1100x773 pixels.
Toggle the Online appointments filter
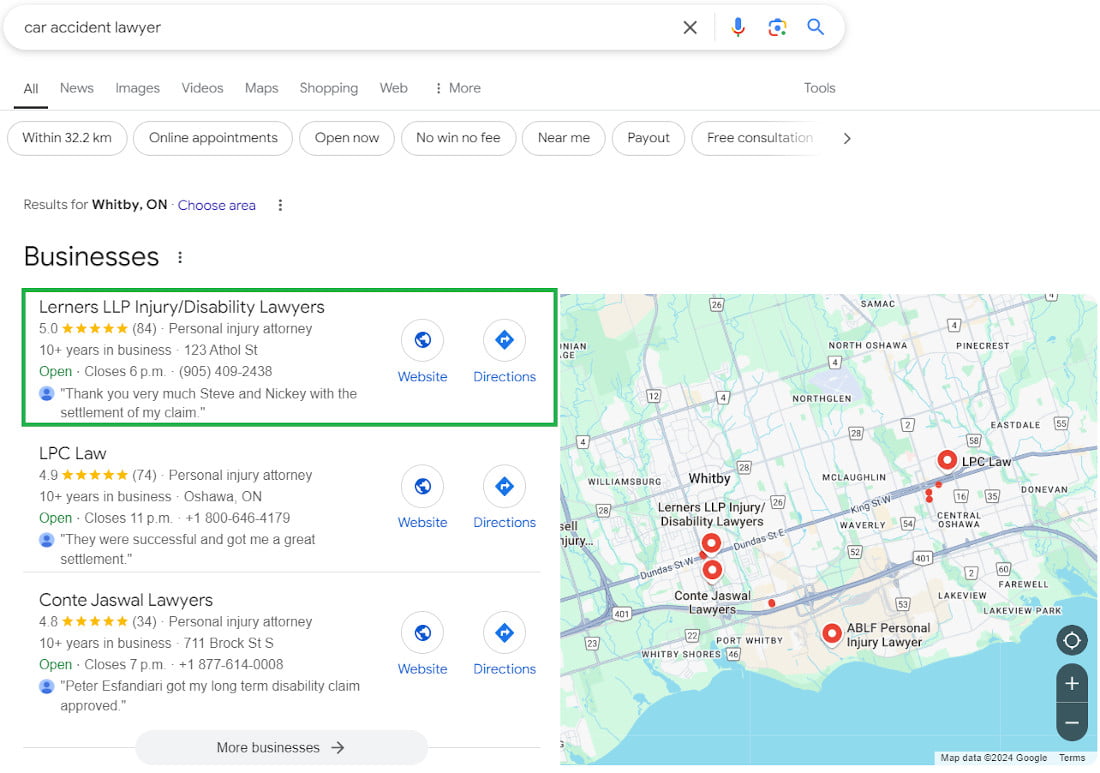pyautogui.click(x=213, y=138)
